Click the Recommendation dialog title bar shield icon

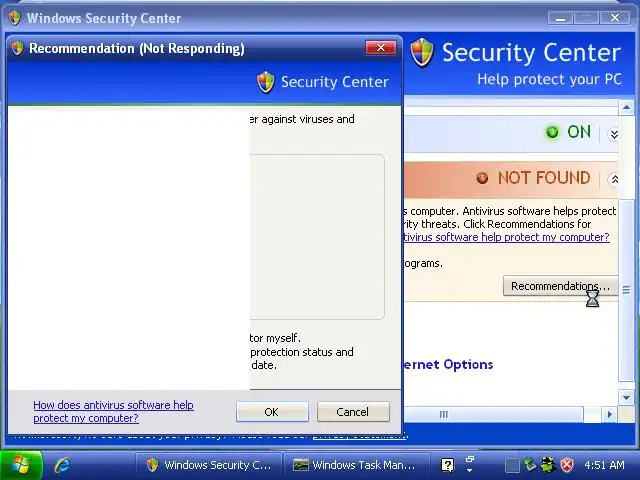[18, 48]
